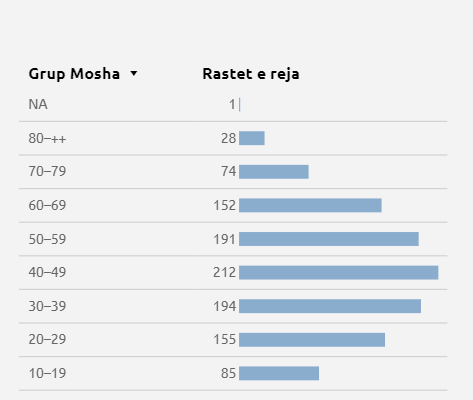Screen dimensions: 473x400
Task: Click the sort arrow beside Grup Mosha
Action: [x=134, y=73]
